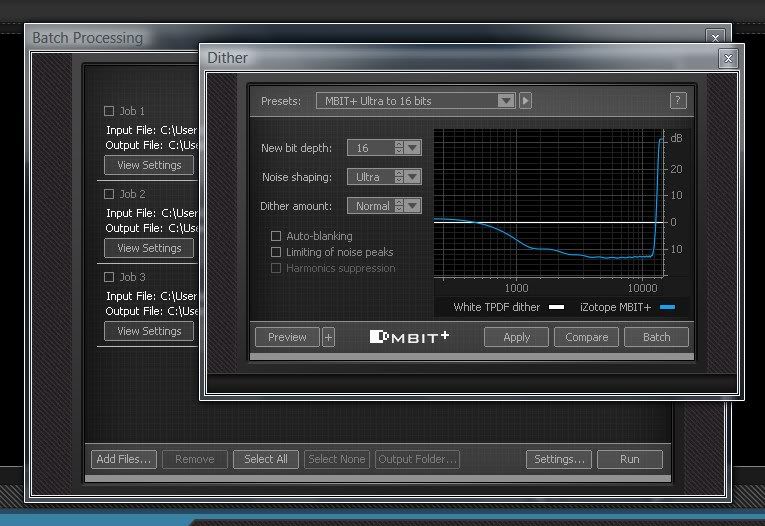
Task: Click the plus icon next to Preview
Action: [x=328, y=337]
